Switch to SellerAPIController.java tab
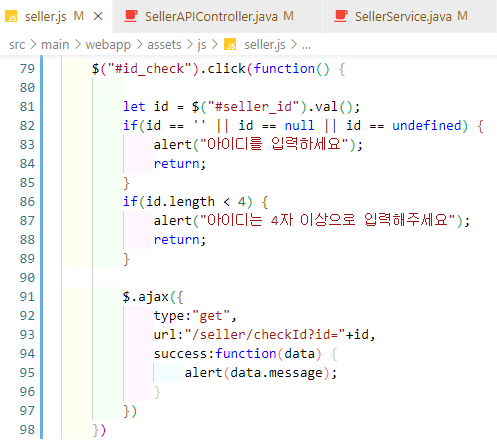Image resolution: width=497 pixels, height=440 pixels. 217,16
